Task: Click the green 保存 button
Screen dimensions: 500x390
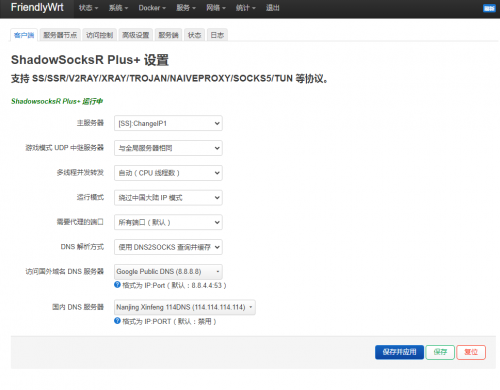Action: pos(440,352)
